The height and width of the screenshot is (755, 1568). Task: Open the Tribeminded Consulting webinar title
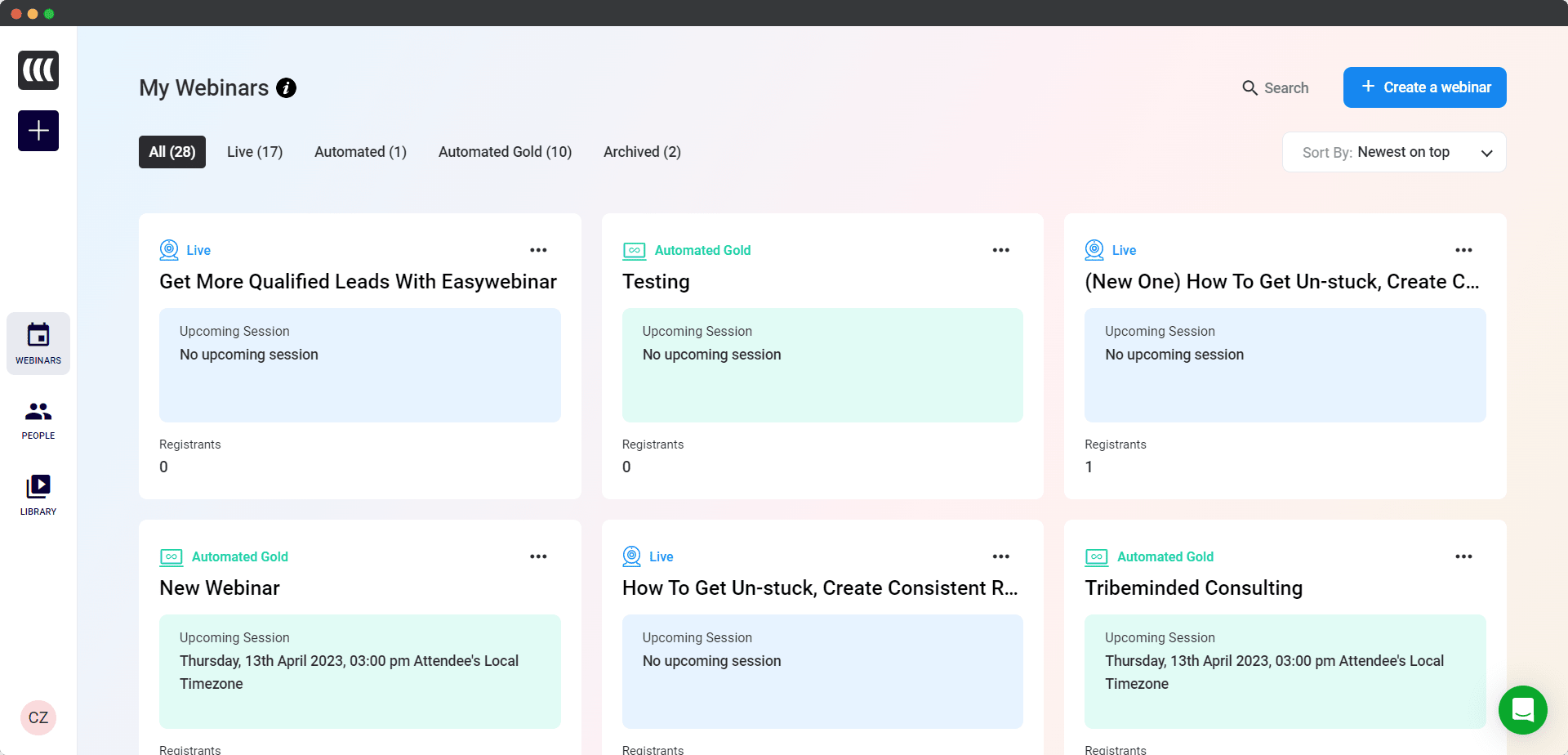click(1193, 588)
